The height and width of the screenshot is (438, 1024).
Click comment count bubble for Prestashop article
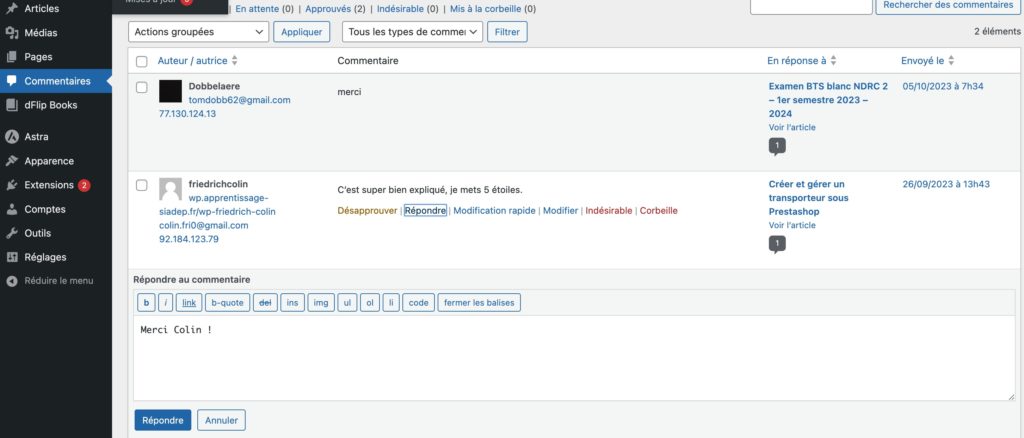click(x=776, y=244)
